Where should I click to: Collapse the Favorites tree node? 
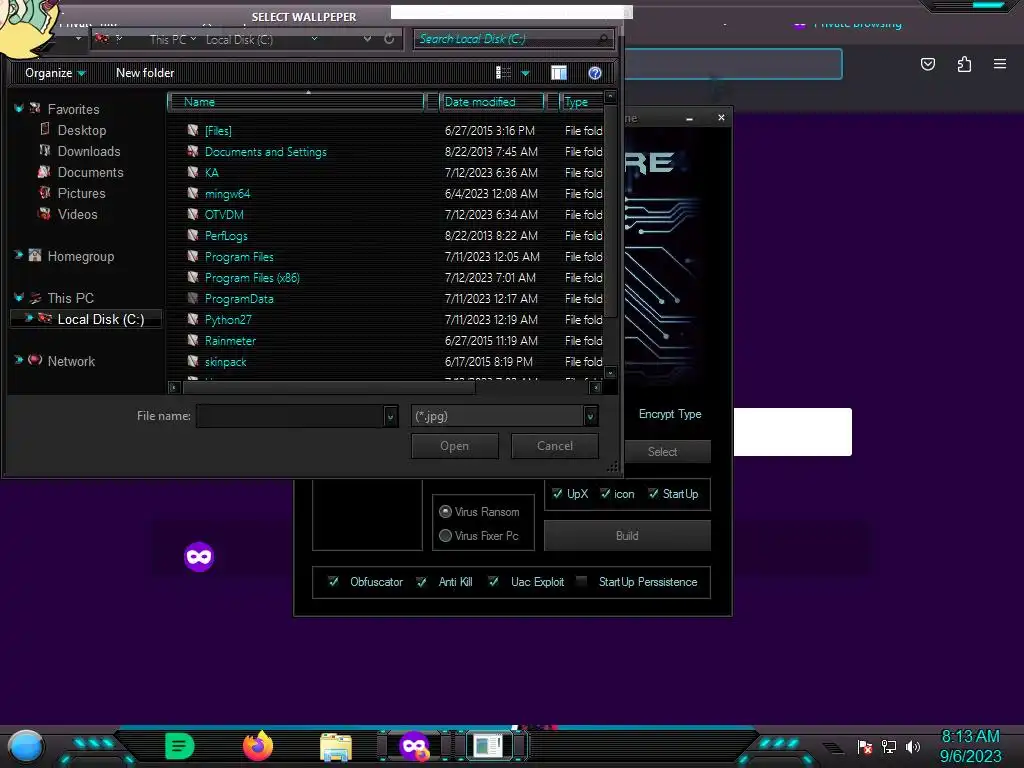(x=19, y=108)
